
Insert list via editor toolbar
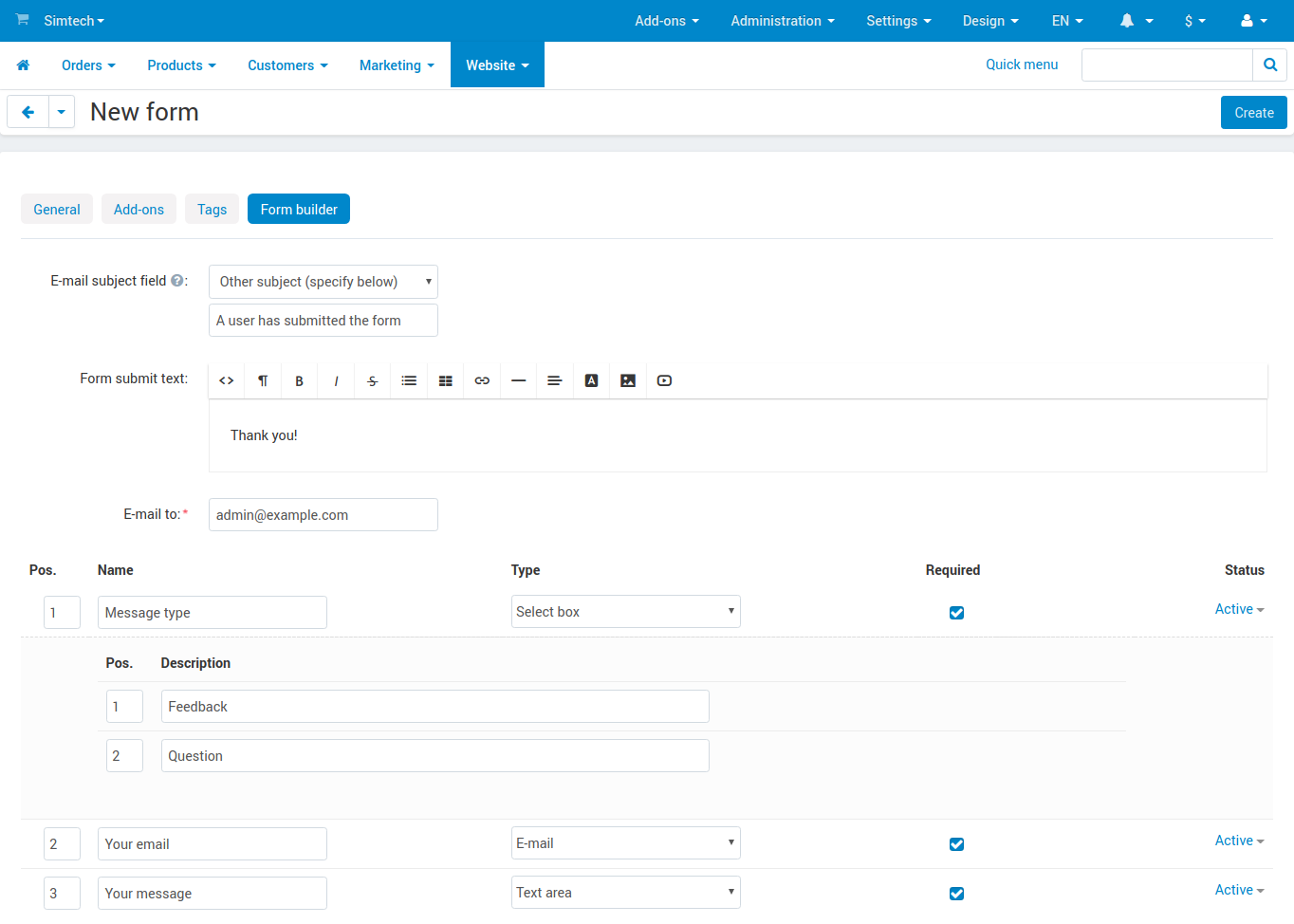(x=409, y=380)
